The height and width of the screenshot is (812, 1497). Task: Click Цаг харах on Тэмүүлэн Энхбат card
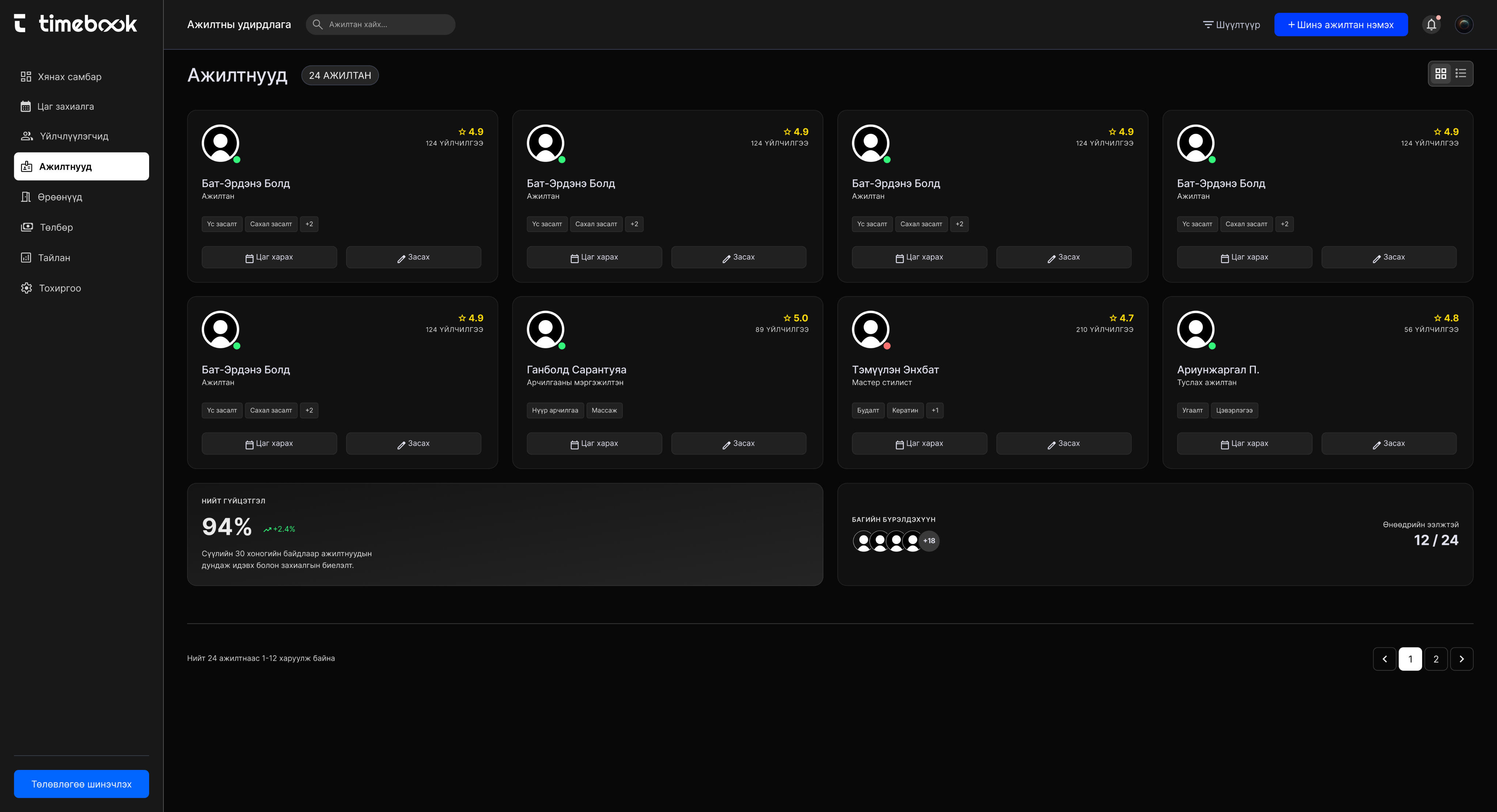pyautogui.click(x=919, y=444)
